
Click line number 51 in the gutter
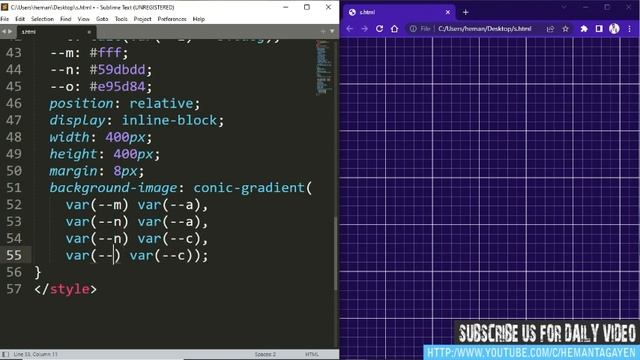pos(14,188)
